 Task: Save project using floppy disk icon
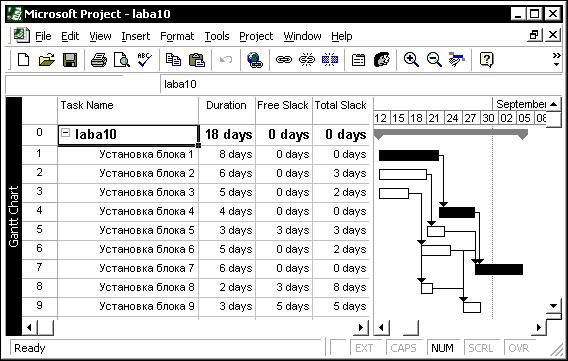pyautogui.click(x=70, y=60)
